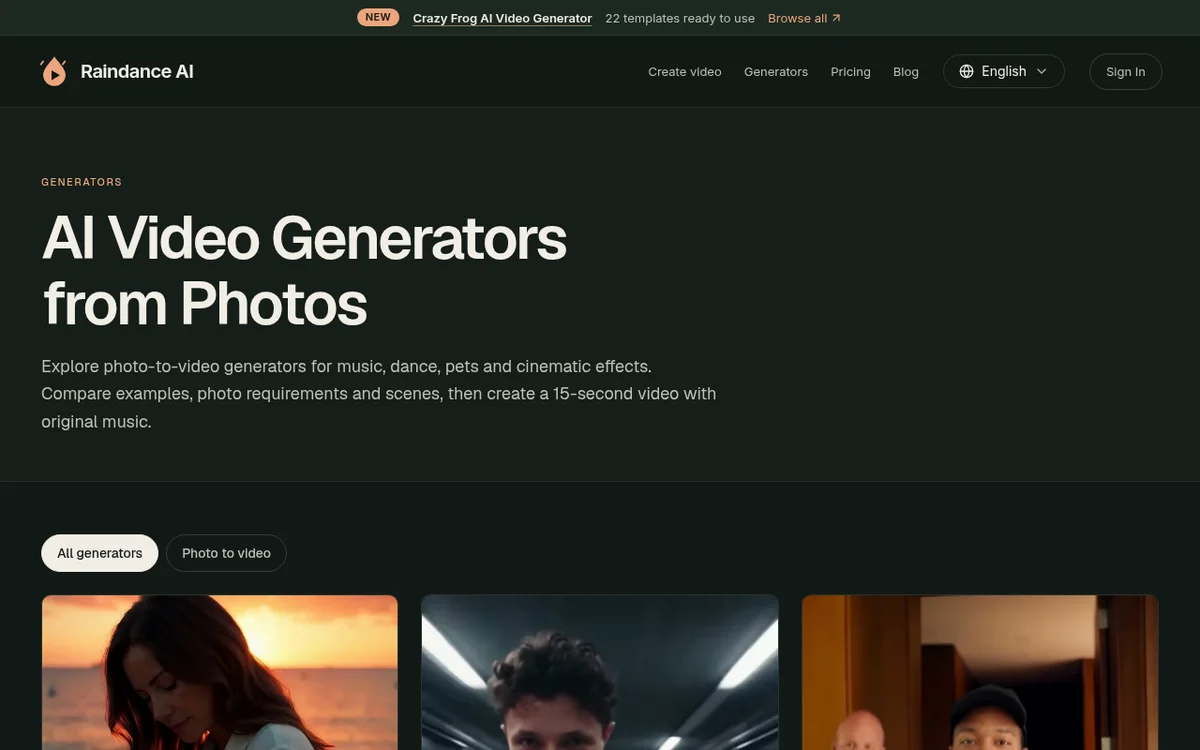Click the 'AI Video Generators from Photos' heading
The width and height of the screenshot is (1200, 750).
304,270
